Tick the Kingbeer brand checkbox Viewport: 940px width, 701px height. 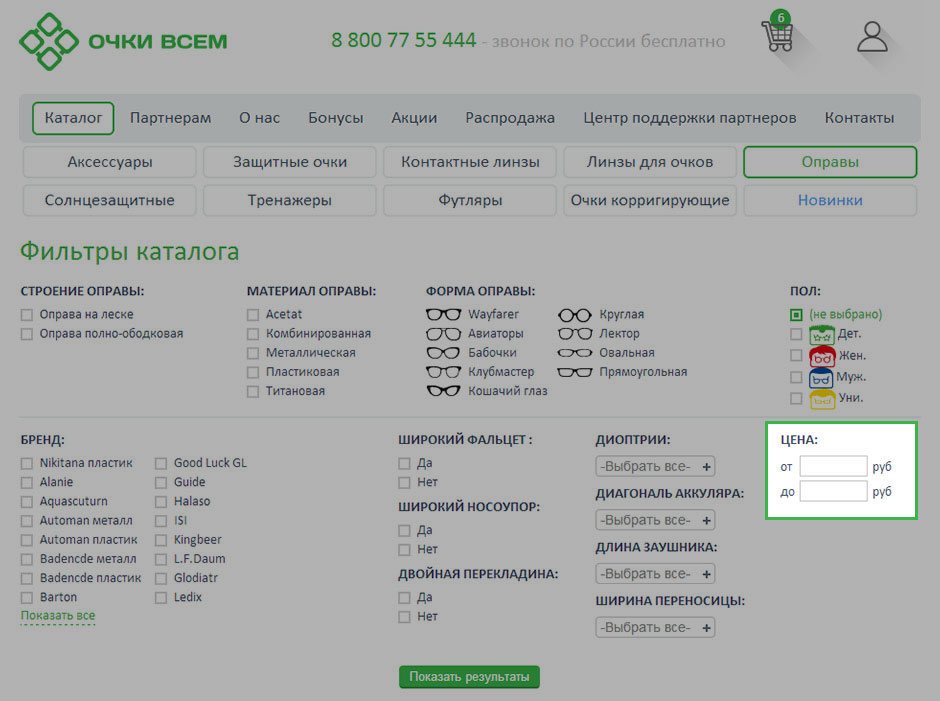point(161,540)
